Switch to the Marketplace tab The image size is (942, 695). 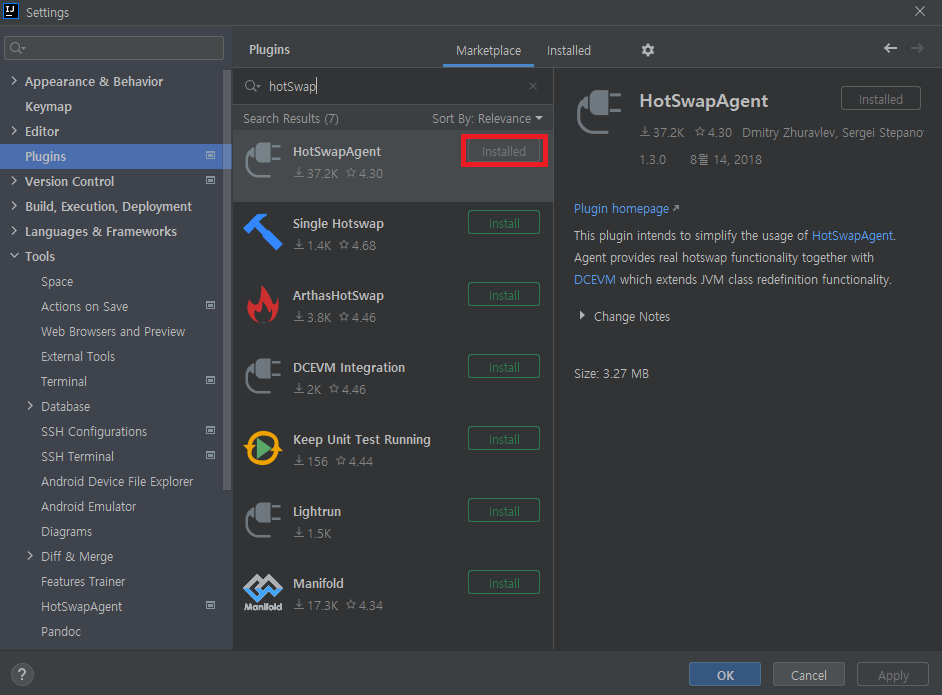(x=488, y=50)
